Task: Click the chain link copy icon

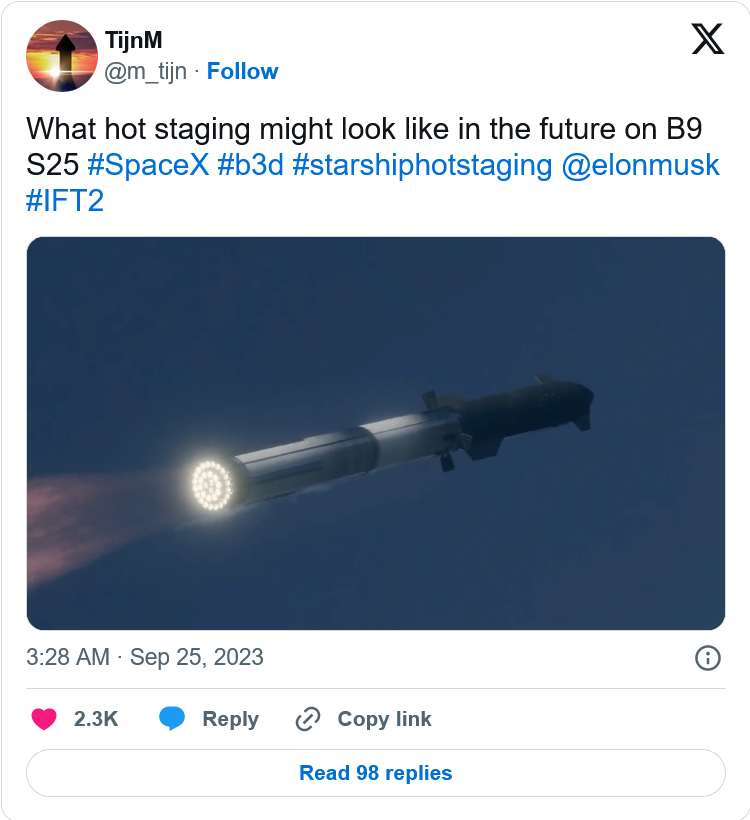Action: (307, 719)
